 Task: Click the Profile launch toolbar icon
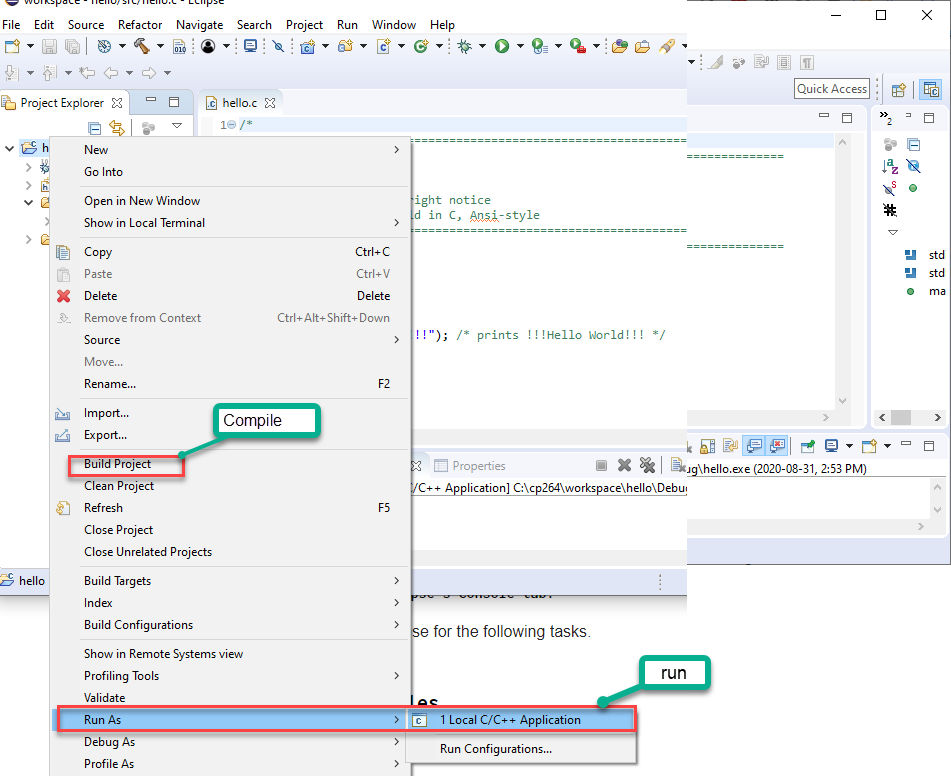pos(540,46)
